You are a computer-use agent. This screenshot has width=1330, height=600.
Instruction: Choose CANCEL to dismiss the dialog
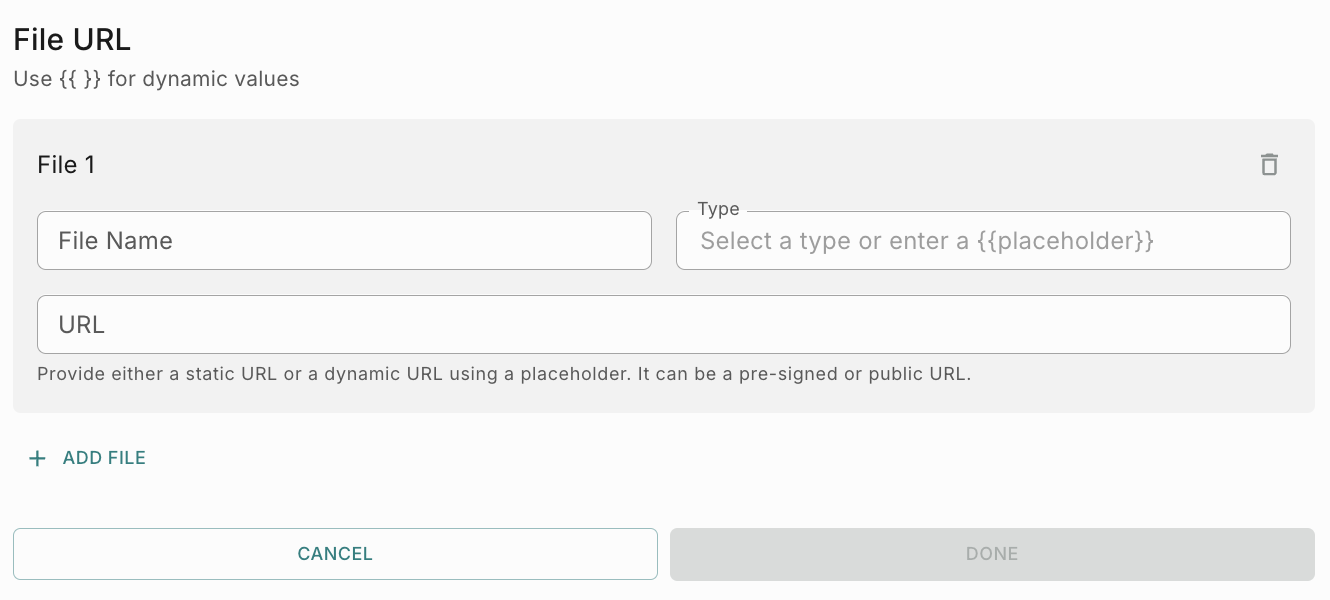tap(335, 553)
